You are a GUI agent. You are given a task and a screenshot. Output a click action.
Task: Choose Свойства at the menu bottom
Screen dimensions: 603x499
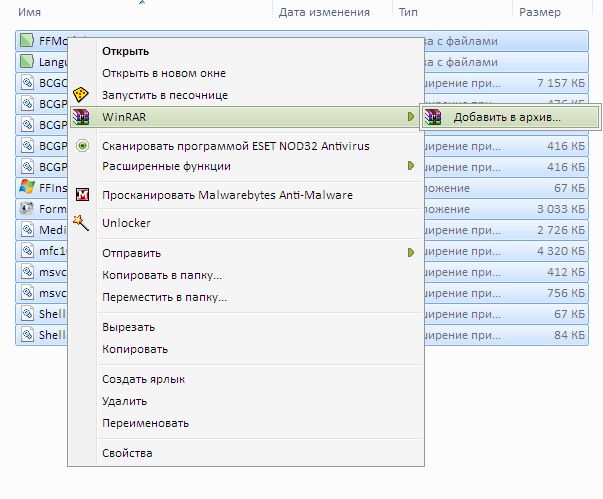pyautogui.click(x=127, y=453)
